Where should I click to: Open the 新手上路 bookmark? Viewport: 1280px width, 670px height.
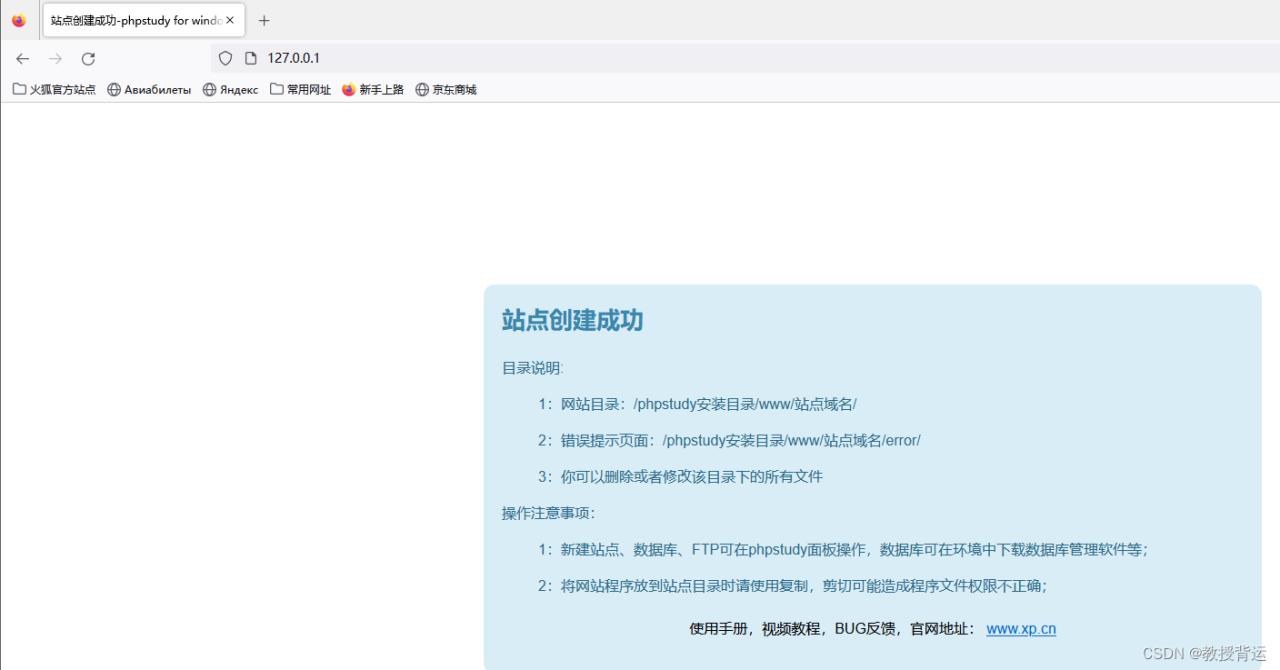373,90
